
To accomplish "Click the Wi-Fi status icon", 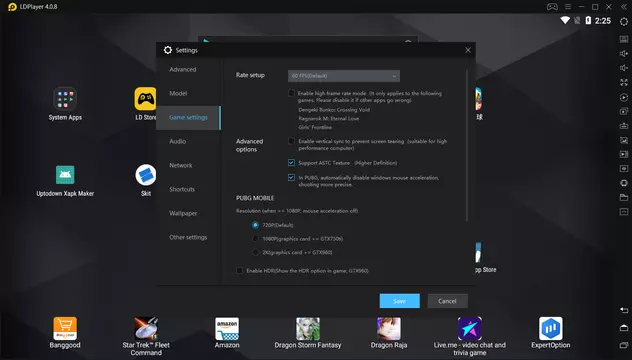I will (565, 20).
